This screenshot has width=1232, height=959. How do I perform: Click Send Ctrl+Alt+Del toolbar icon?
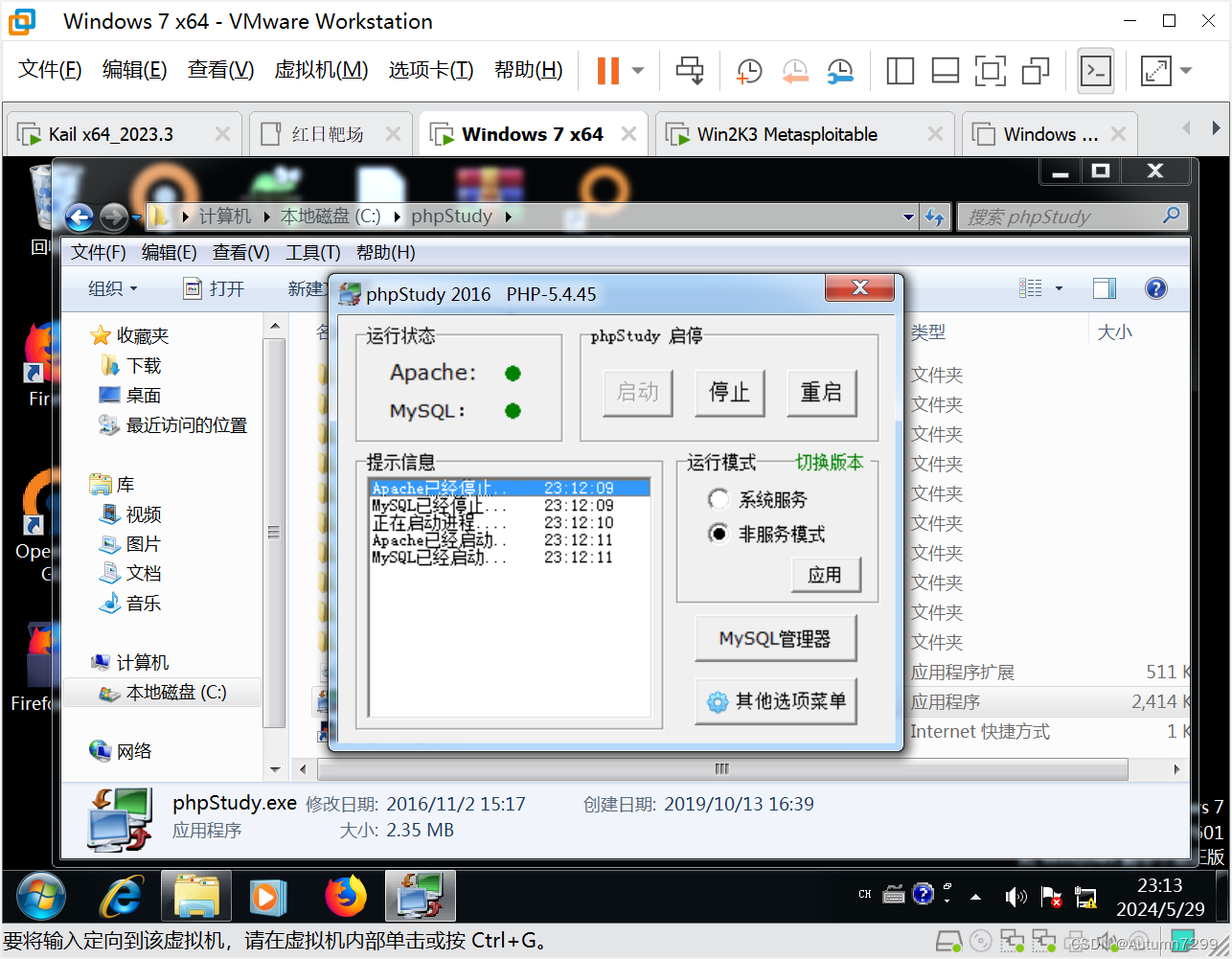[690, 70]
